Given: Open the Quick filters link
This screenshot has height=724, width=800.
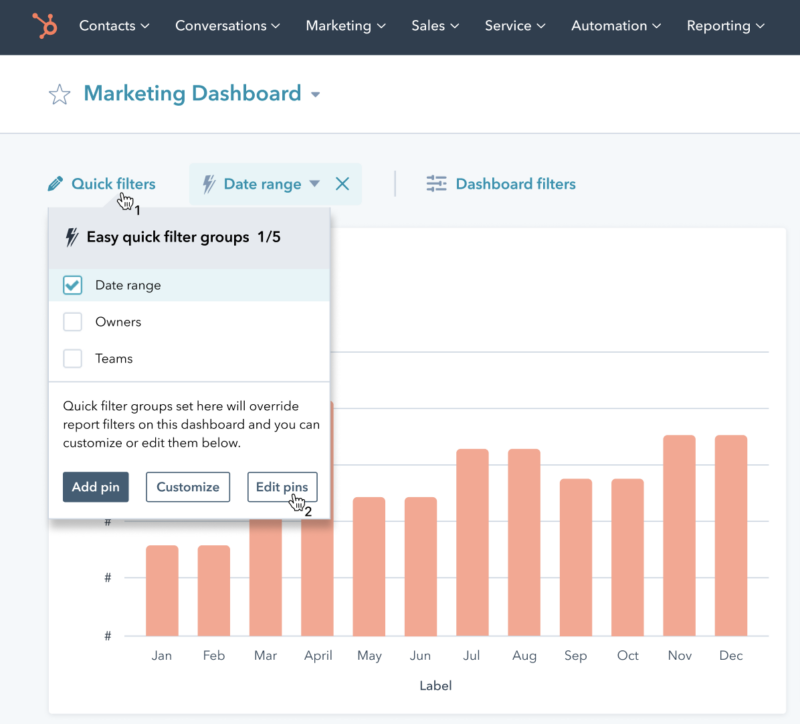Looking at the screenshot, I should tap(113, 184).
